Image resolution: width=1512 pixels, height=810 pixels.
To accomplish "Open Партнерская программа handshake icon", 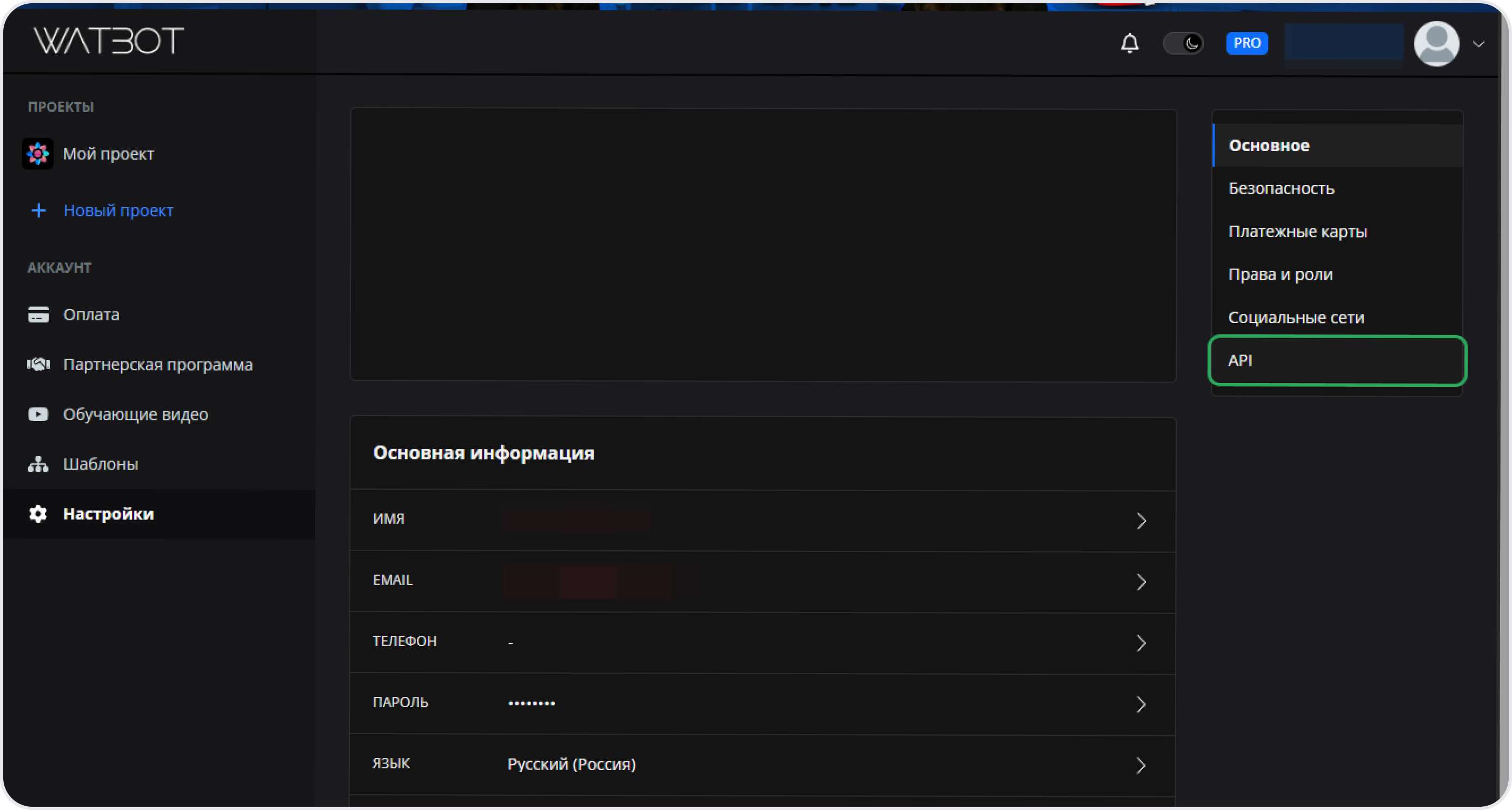I will point(39,365).
